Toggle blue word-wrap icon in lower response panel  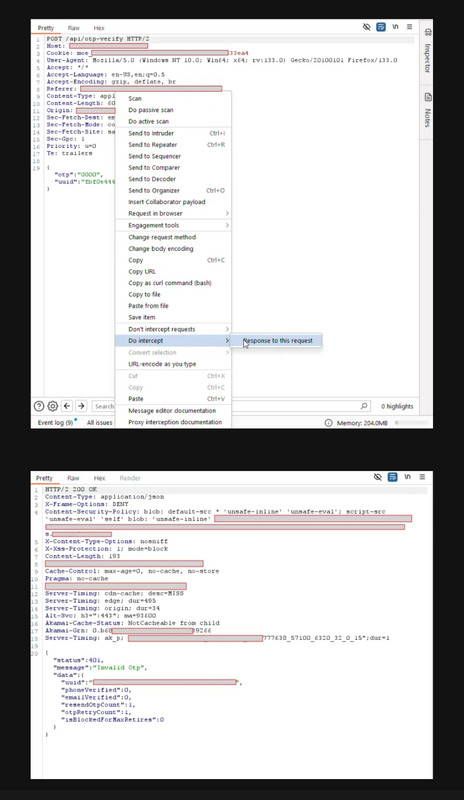[x=393, y=477]
